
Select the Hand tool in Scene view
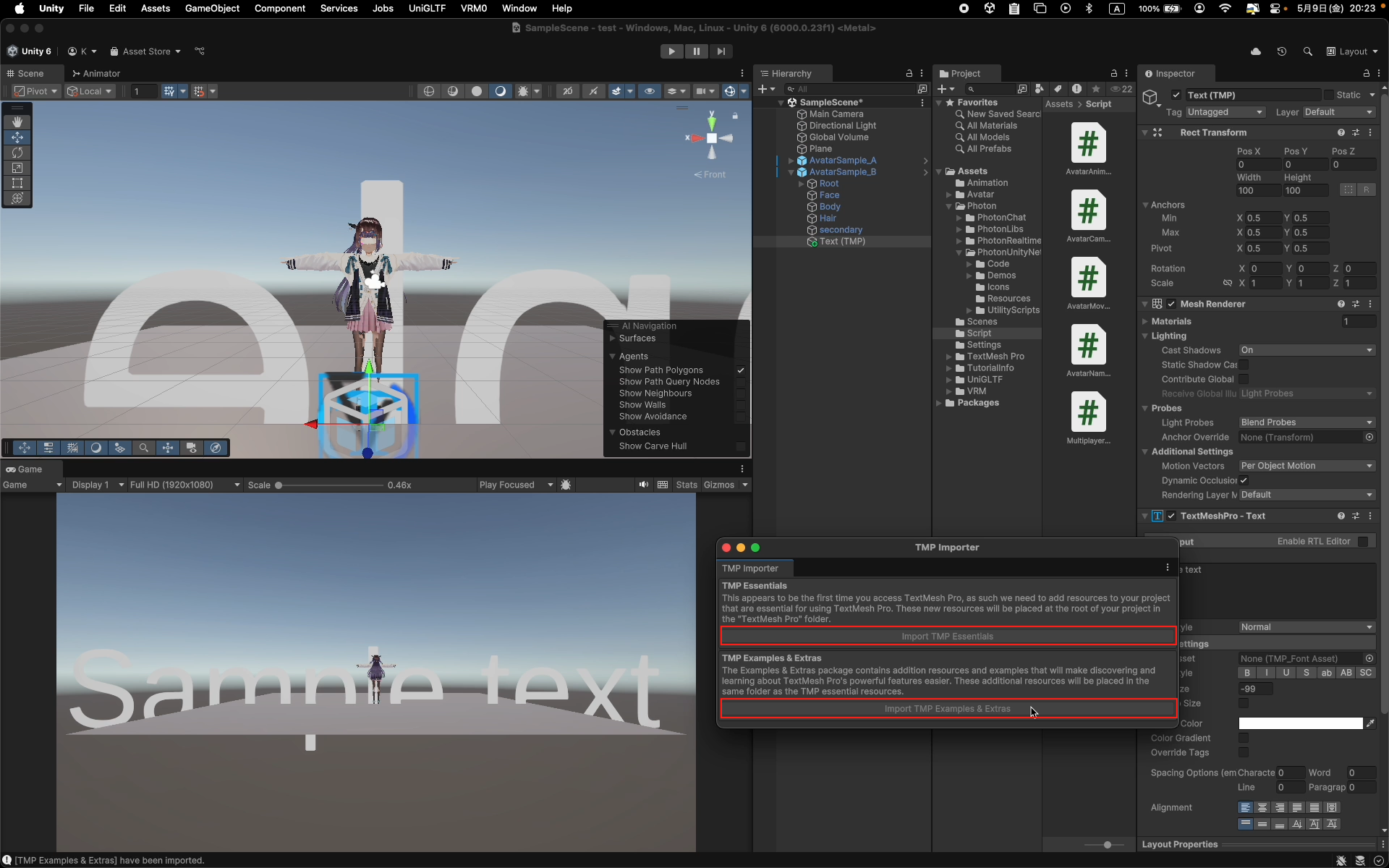[17, 122]
